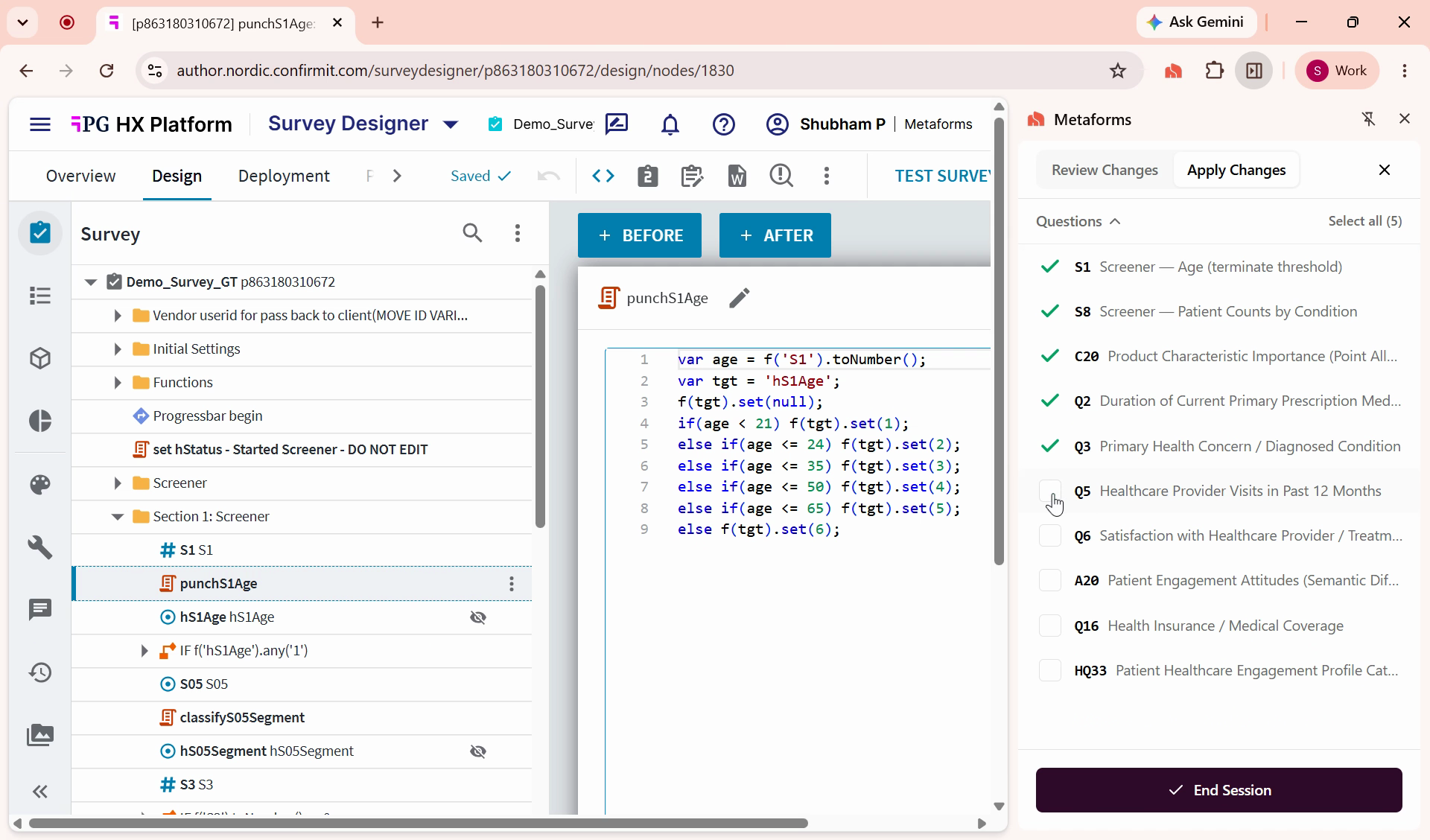Collapse the left sidebar with double chevron
This screenshot has width=1430, height=840.
[40, 791]
